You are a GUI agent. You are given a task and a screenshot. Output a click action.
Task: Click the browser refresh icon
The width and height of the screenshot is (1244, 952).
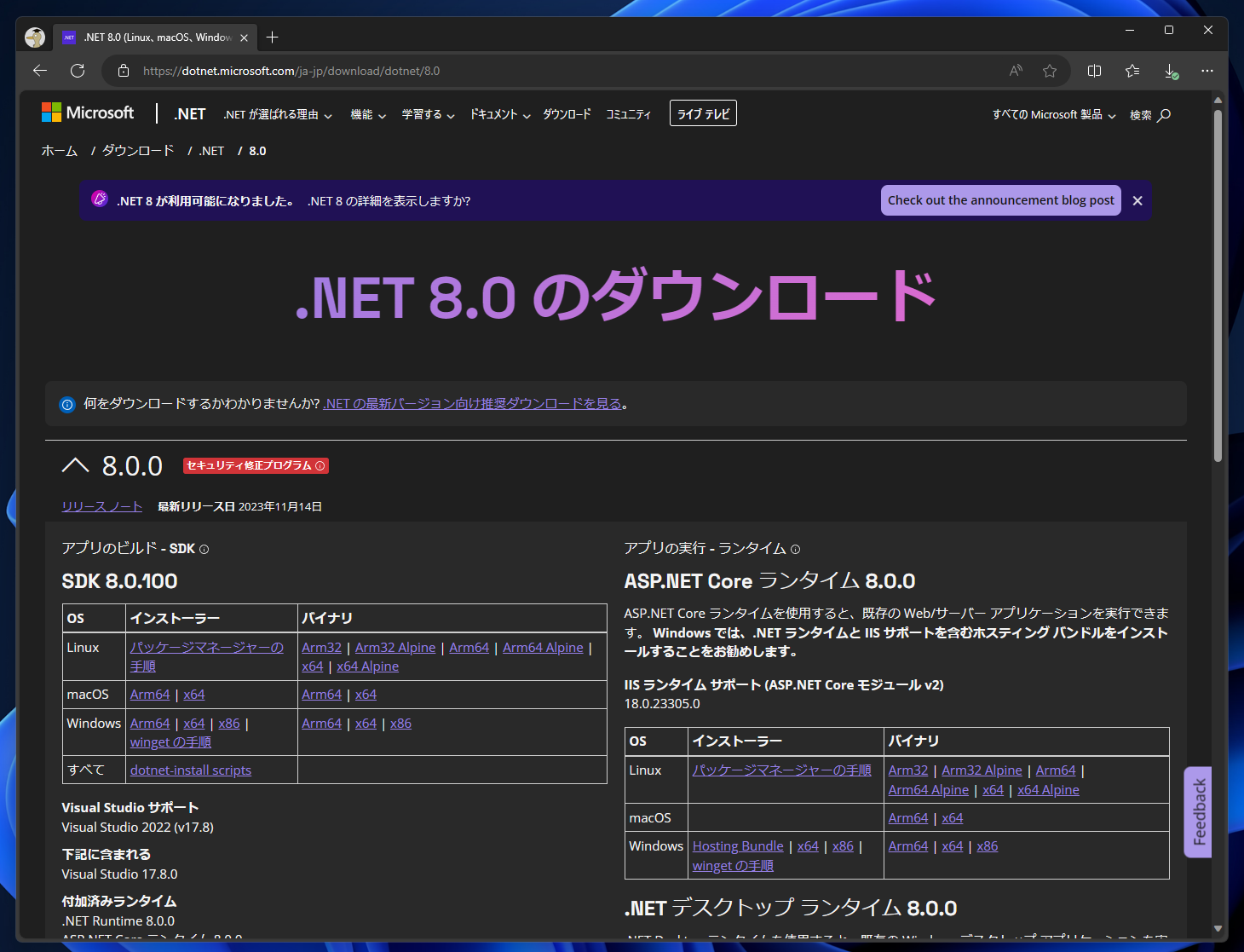pos(78,71)
